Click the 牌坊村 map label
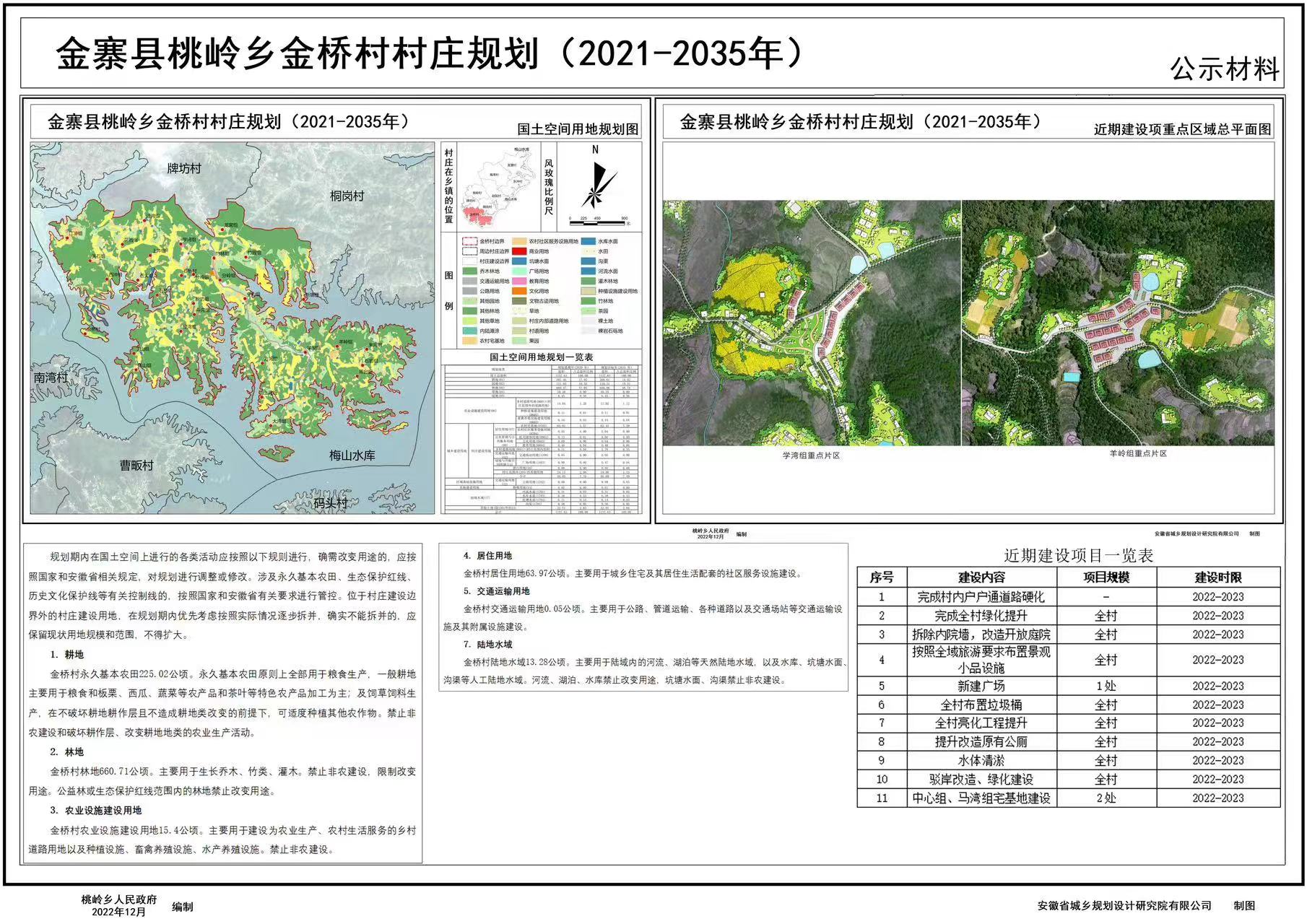 pos(184,168)
